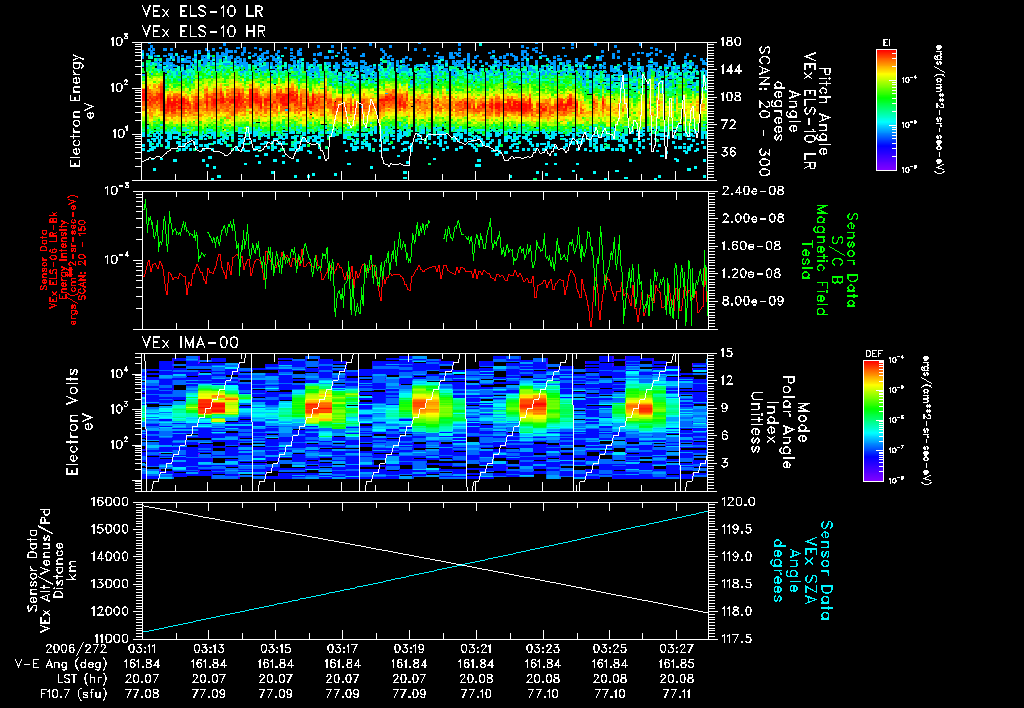
Task: Click the altitude axis value 11000
Action: (111, 638)
